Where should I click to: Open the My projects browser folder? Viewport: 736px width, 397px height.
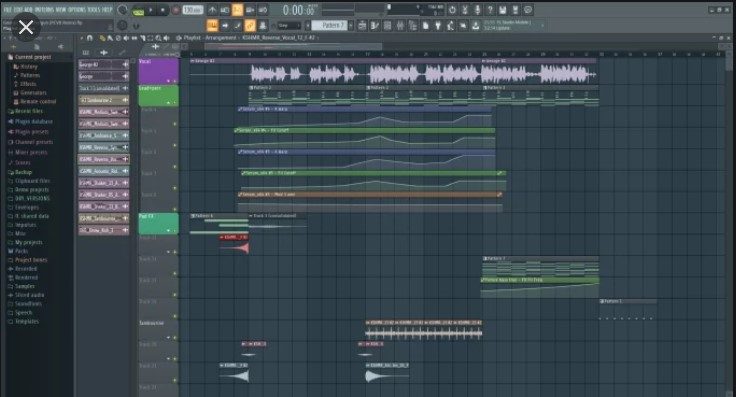pos(25,242)
